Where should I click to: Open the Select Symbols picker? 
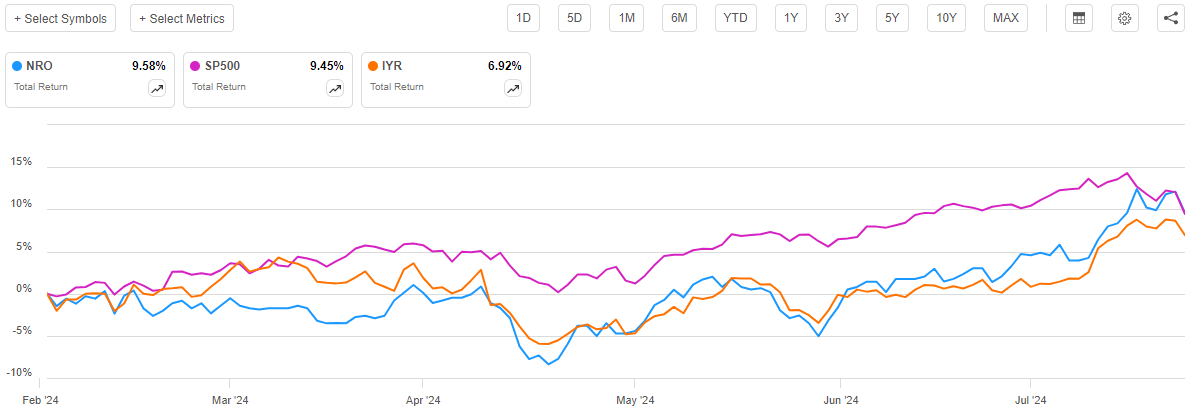(x=60, y=18)
